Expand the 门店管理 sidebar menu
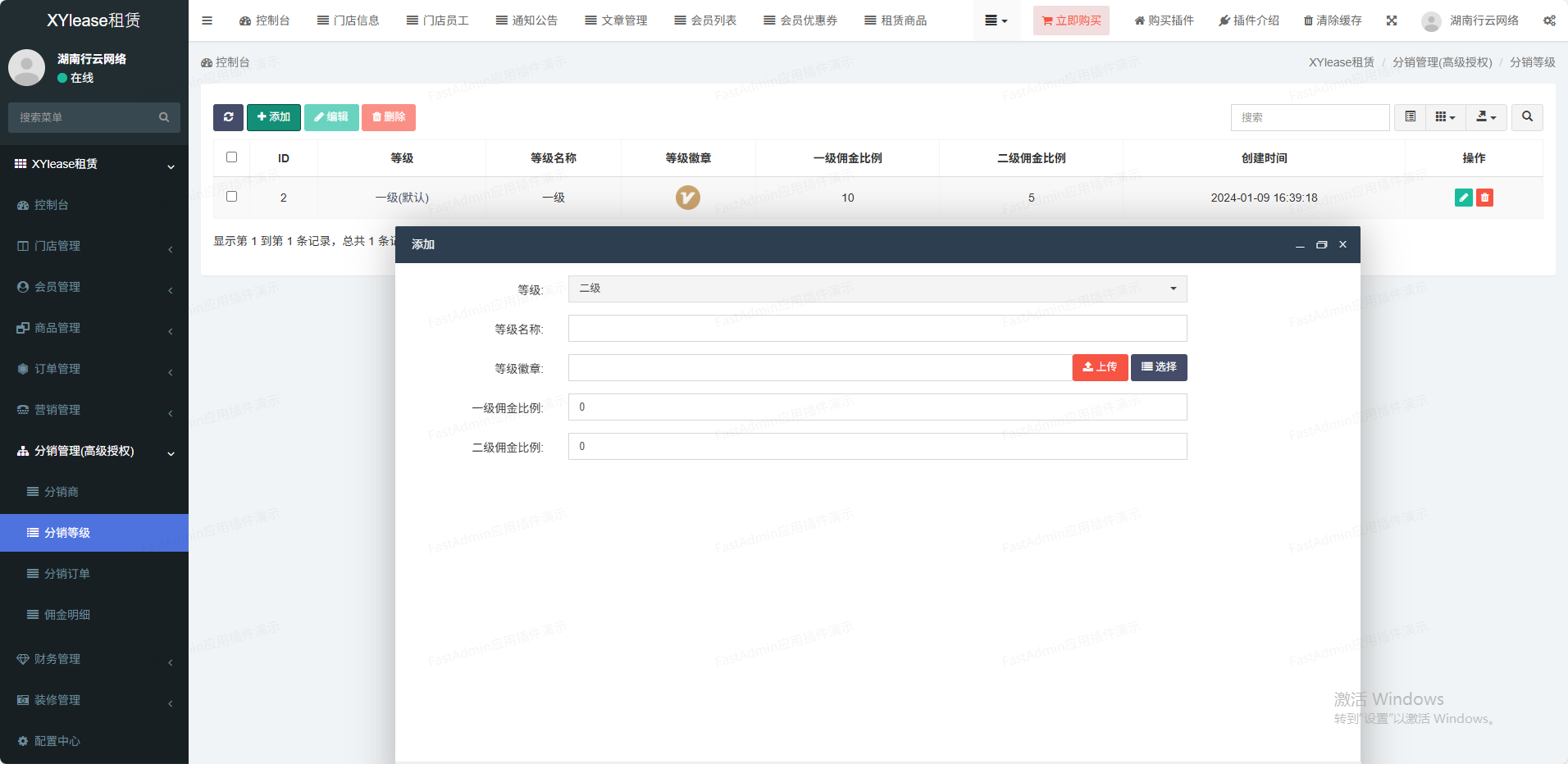 tap(94, 246)
